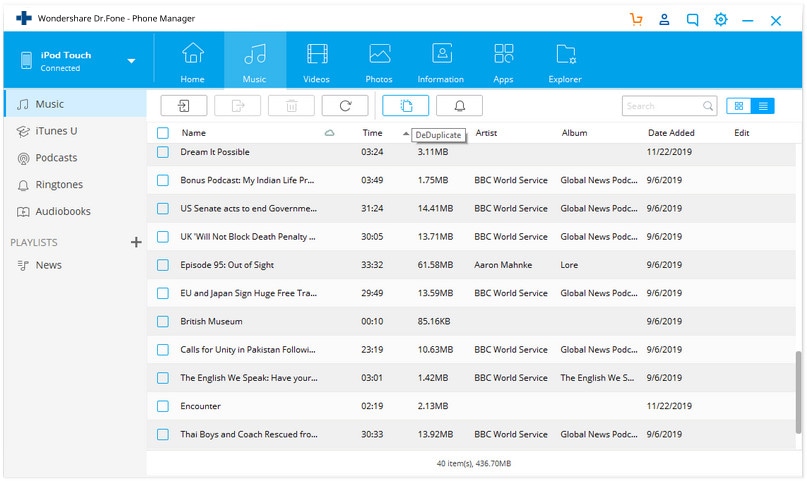807x481 pixels.
Task: Click the vertical scrollbar thumb
Action: pos(798,392)
